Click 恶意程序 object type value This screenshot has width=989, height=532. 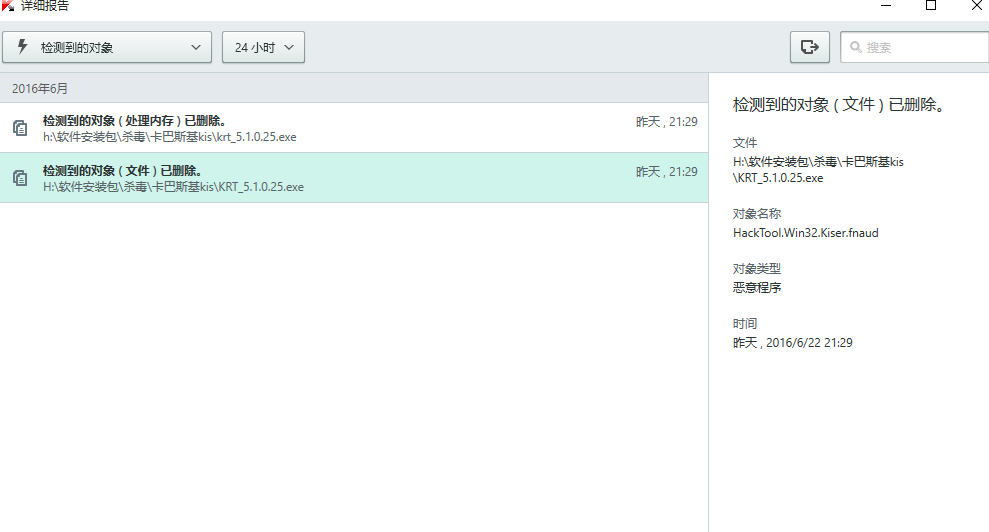pos(757,288)
